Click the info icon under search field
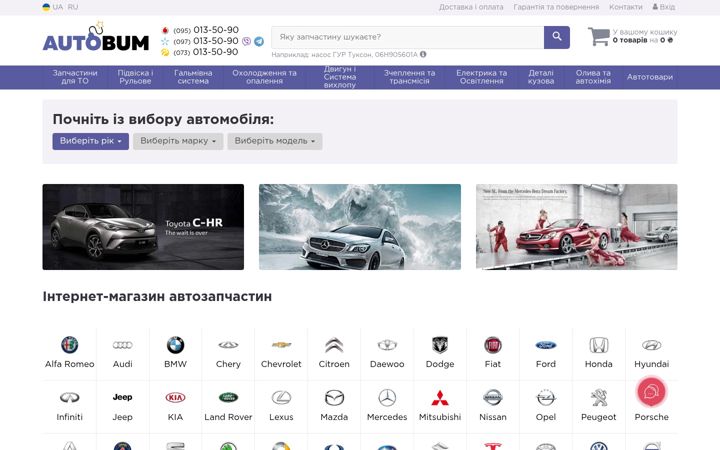 423,54
